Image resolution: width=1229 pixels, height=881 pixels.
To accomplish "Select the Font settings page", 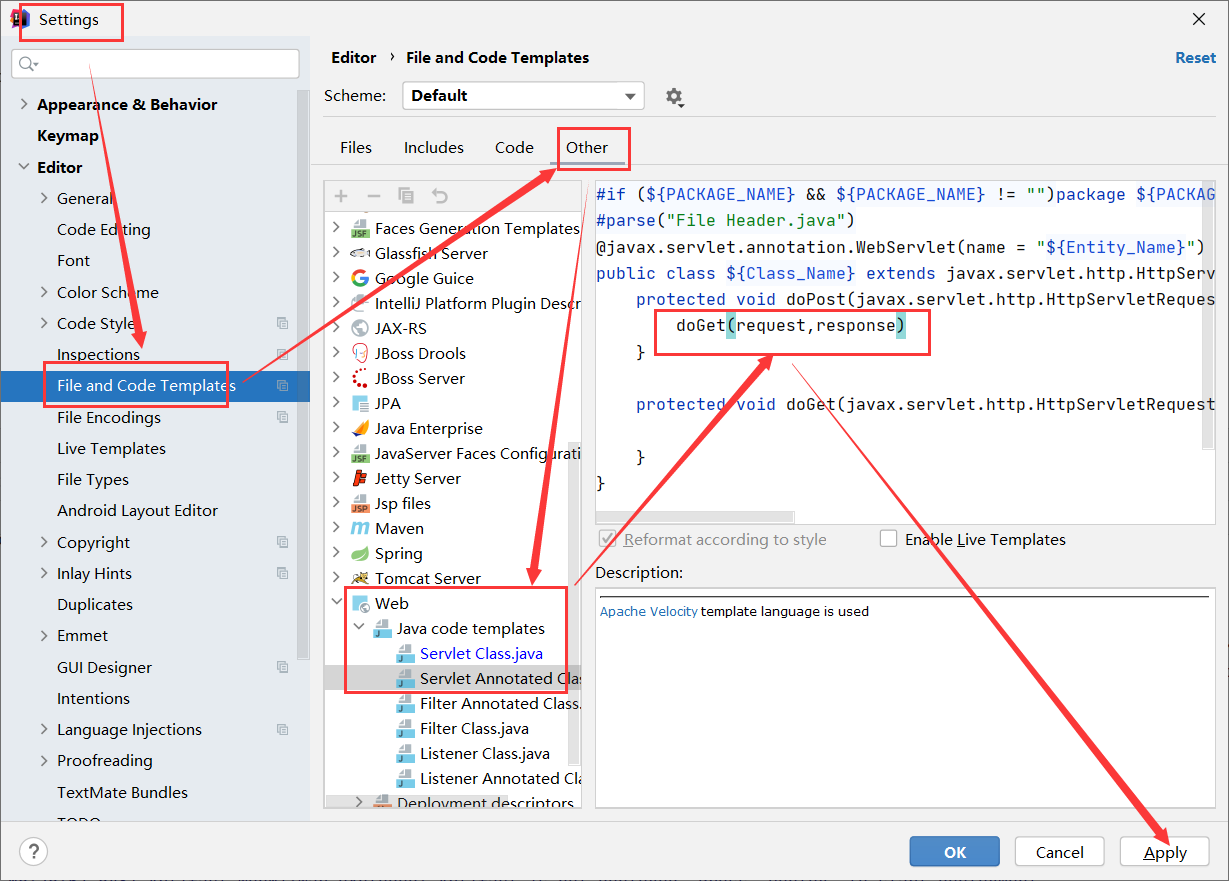I will [73, 260].
